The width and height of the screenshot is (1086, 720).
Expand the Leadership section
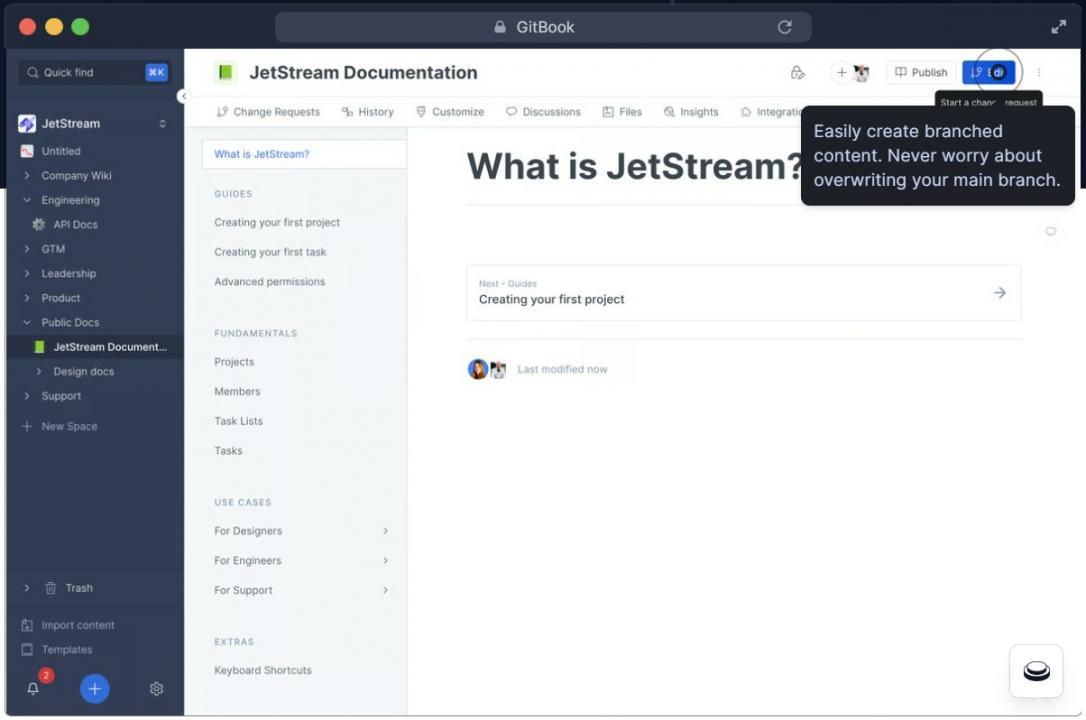point(27,273)
